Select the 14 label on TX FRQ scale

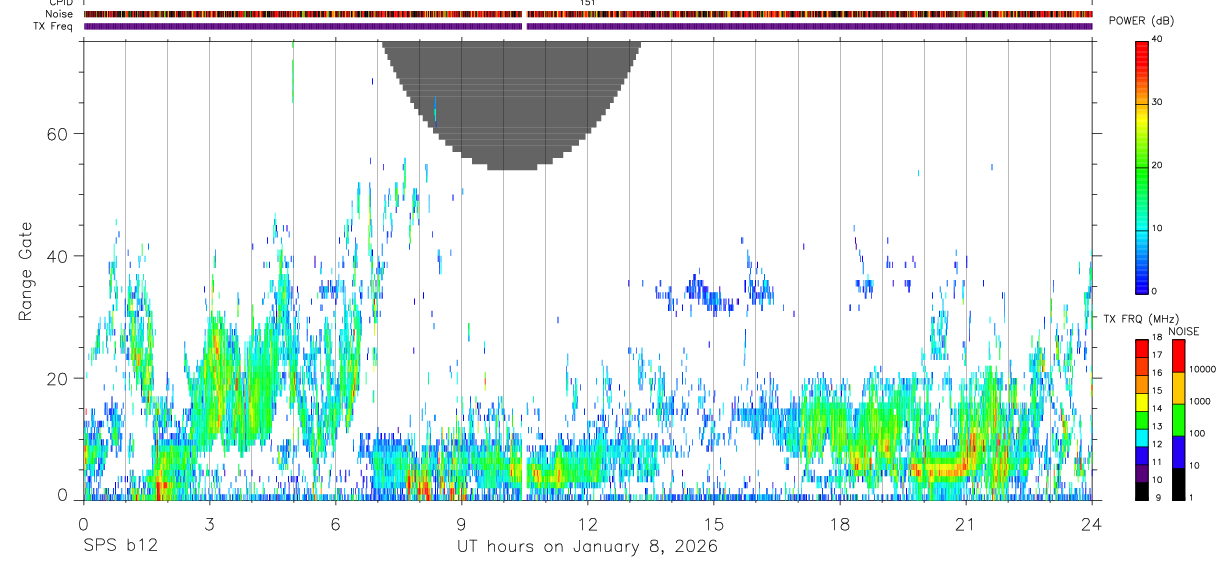tap(1157, 408)
